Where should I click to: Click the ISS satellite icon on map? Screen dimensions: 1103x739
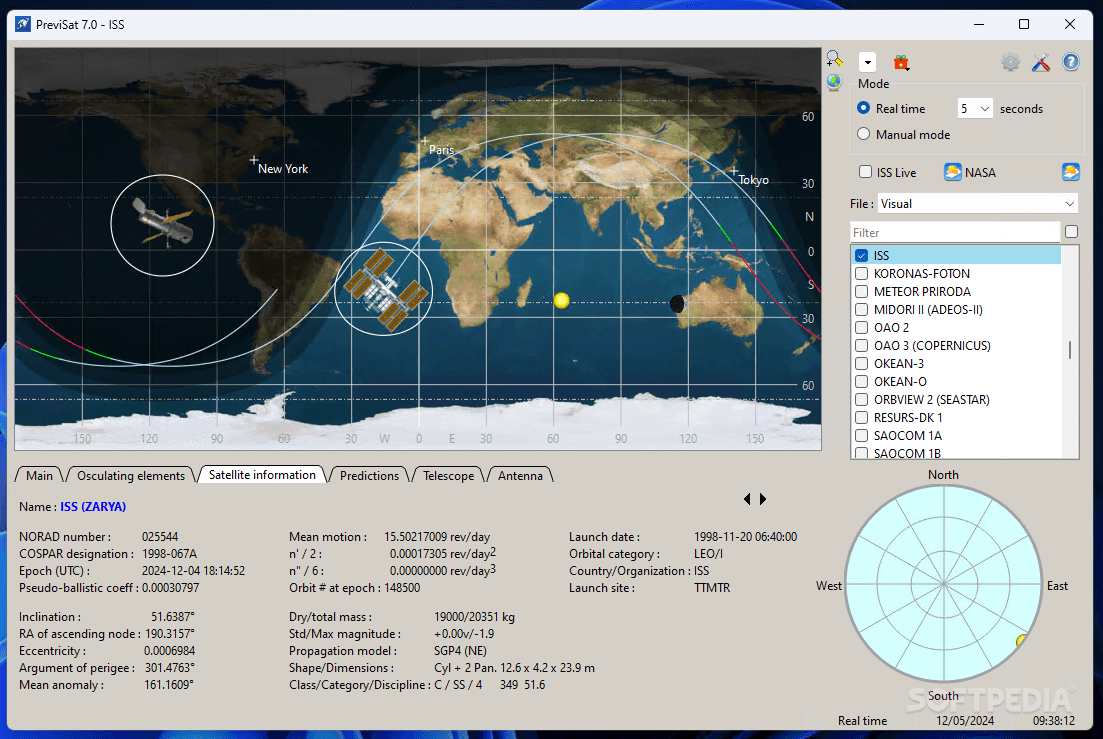385,289
